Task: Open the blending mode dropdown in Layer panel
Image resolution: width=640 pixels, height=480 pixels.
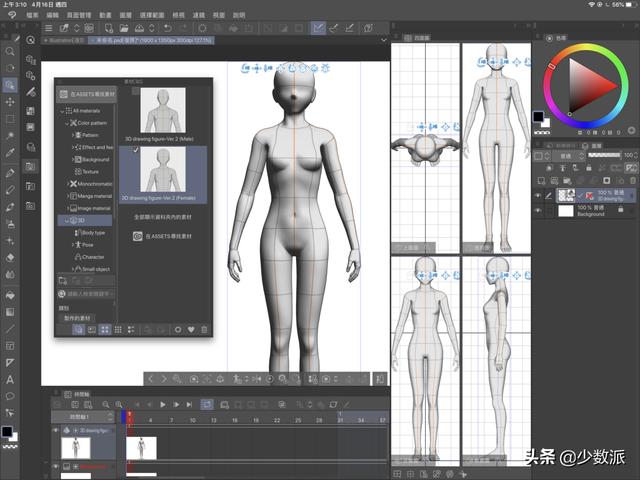Action: click(x=570, y=156)
